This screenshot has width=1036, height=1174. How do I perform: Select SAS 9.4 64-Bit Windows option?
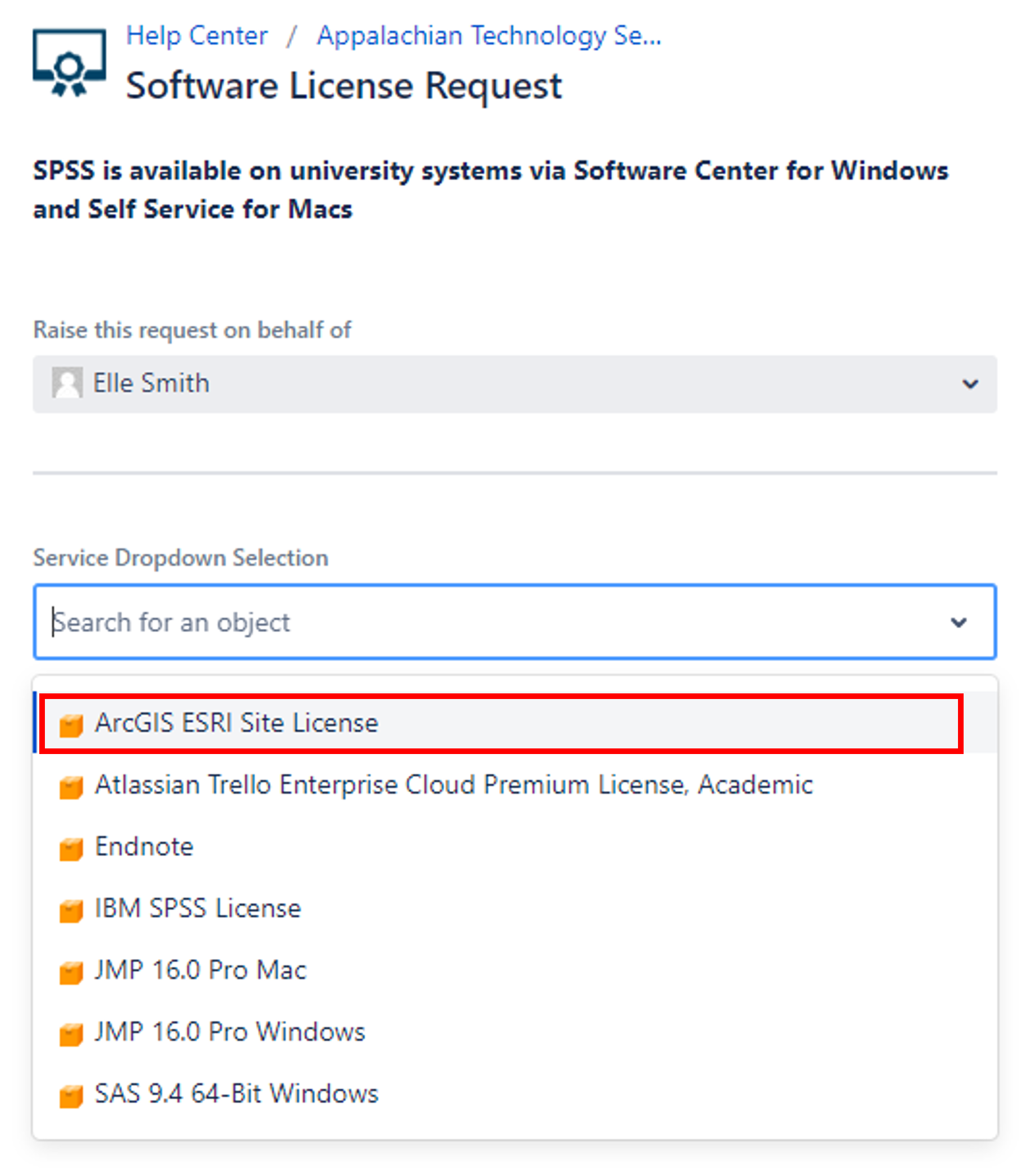pyautogui.click(x=515, y=1094)
